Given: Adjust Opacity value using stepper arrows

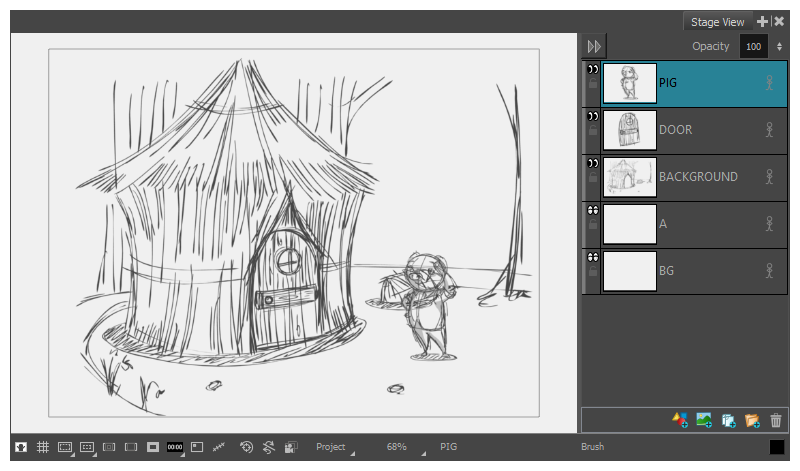Looking at the screenshot, I should tap(779, 47).
